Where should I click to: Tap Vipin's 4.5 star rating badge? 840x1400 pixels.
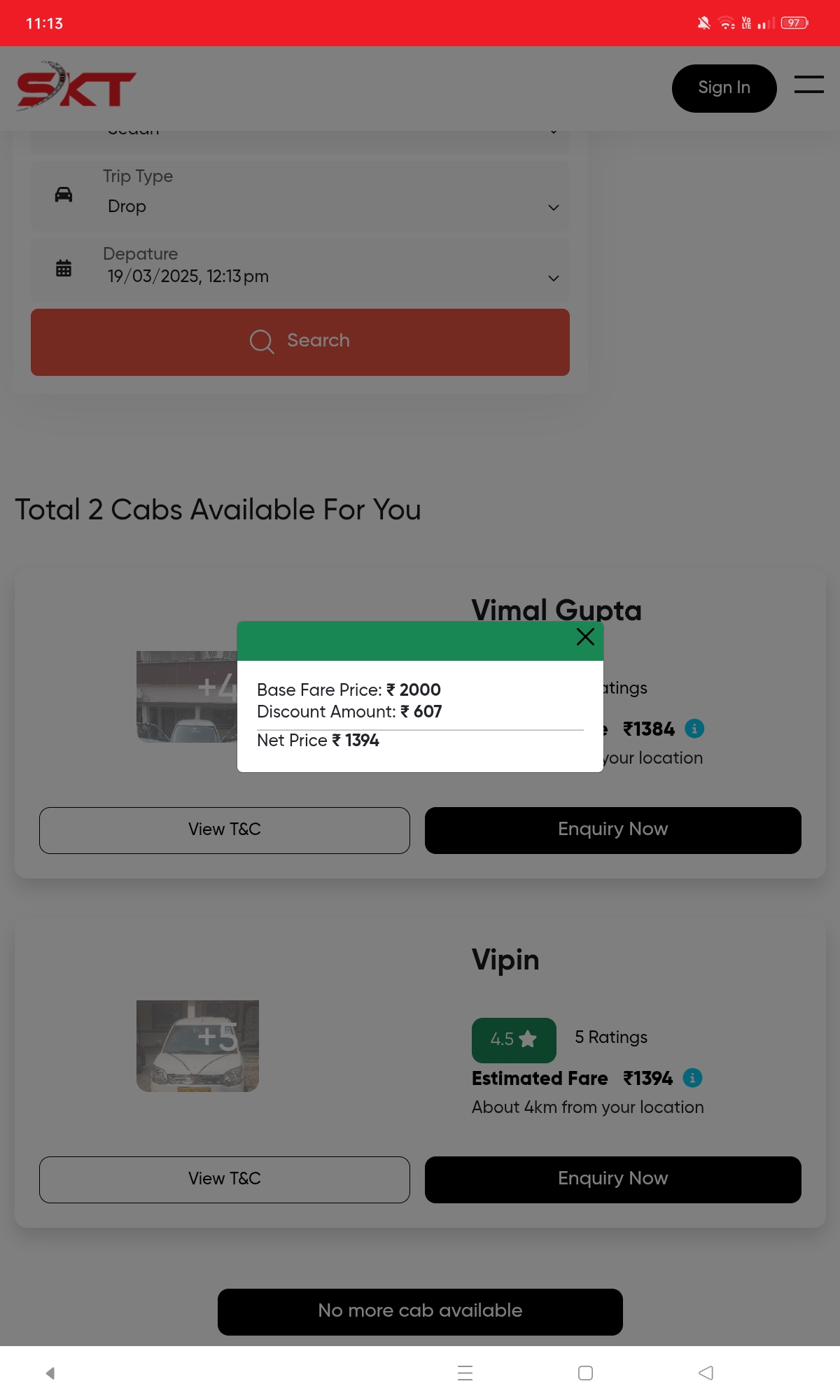point(514,1039)
